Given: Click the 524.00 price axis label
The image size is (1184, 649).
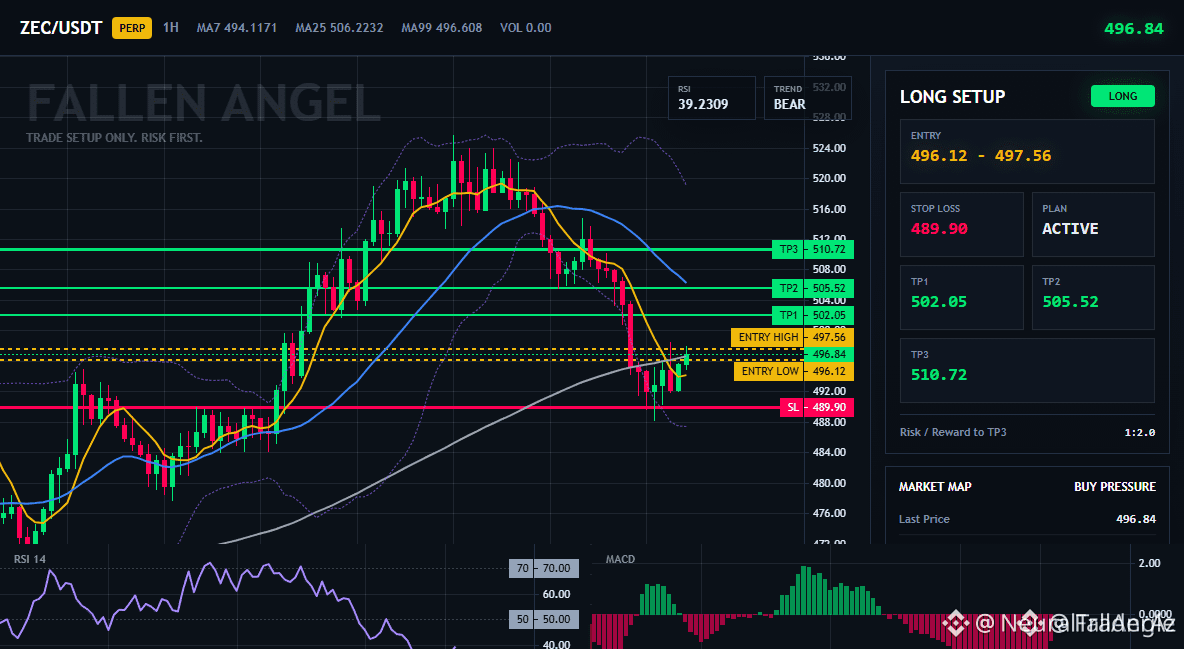Looking at the screenshot, I should 829,148.
